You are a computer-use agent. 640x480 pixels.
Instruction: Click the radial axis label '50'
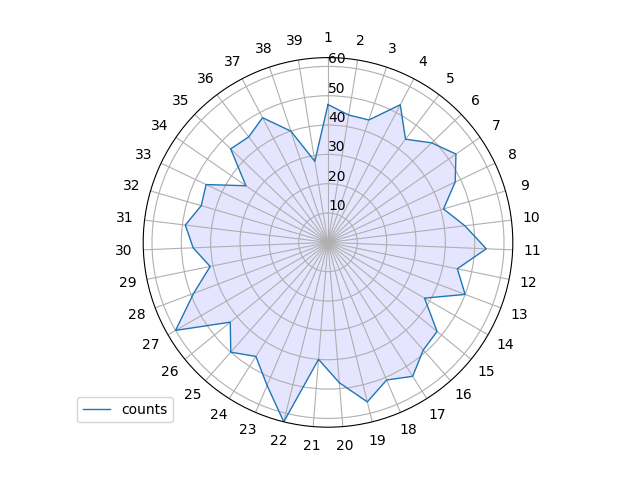tap(336, 88)
